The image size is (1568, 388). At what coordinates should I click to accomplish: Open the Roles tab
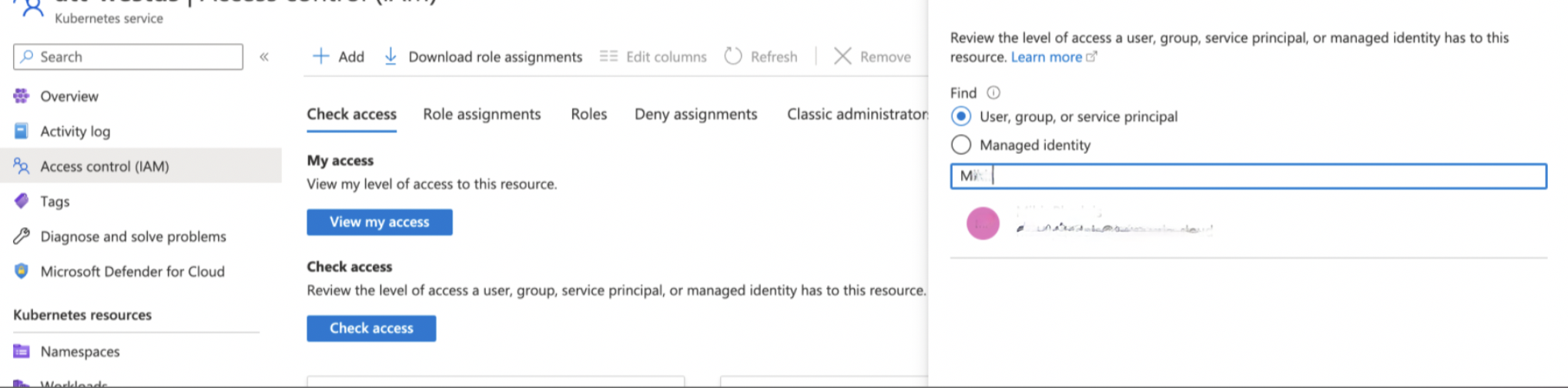pyautogui.click(x=589, y=114)
